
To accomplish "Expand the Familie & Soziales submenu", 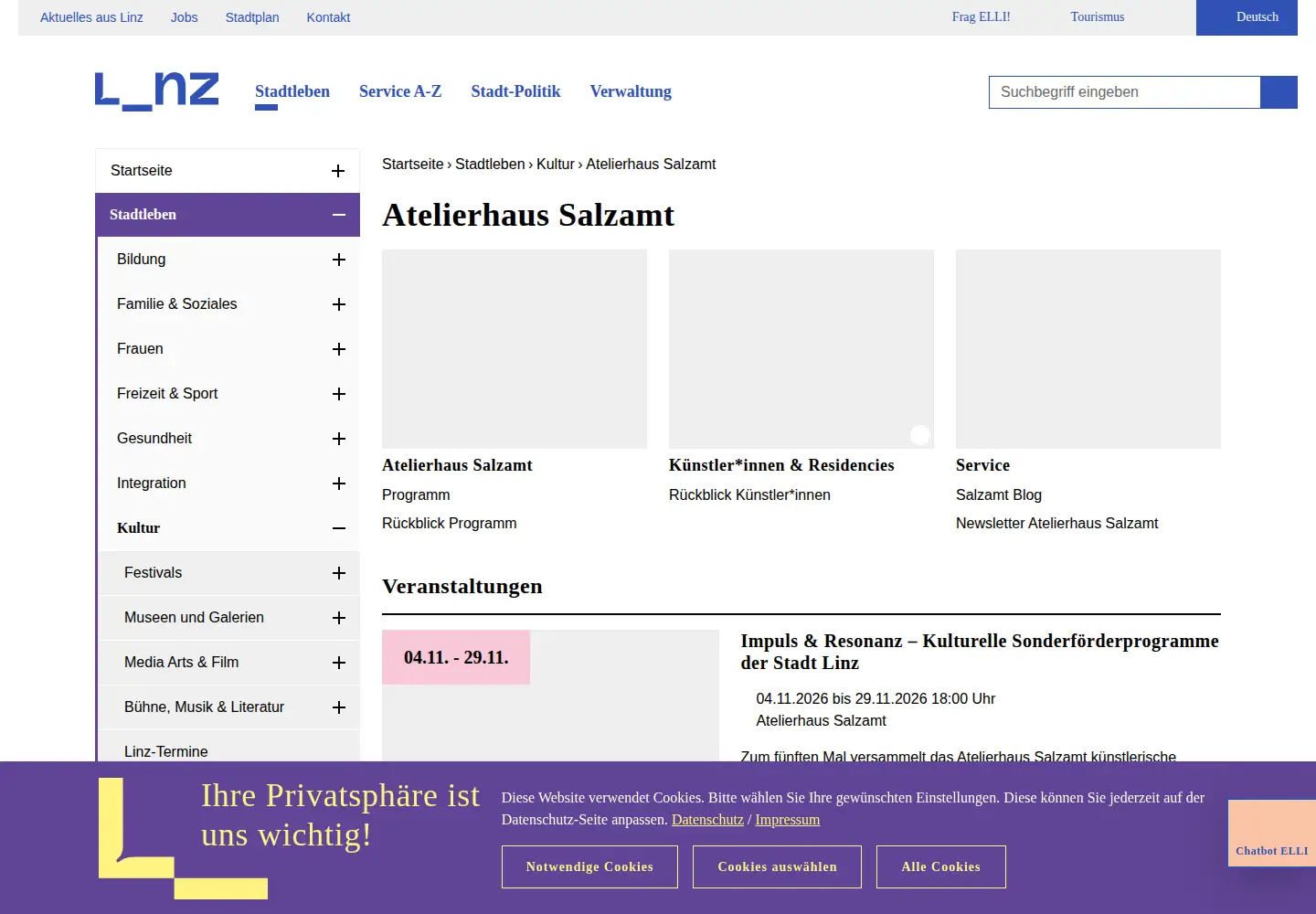I will [339, 304].
